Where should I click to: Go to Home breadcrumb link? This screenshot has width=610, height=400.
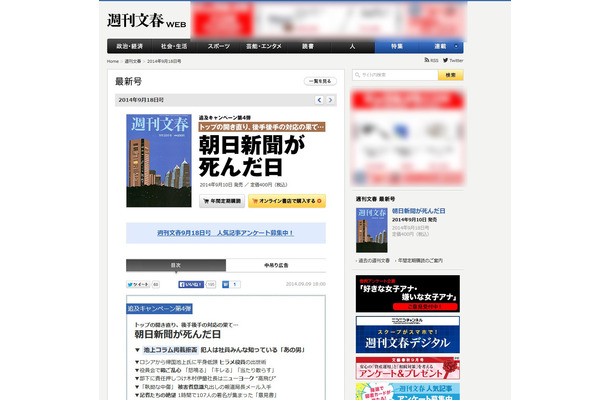point(113,61)
